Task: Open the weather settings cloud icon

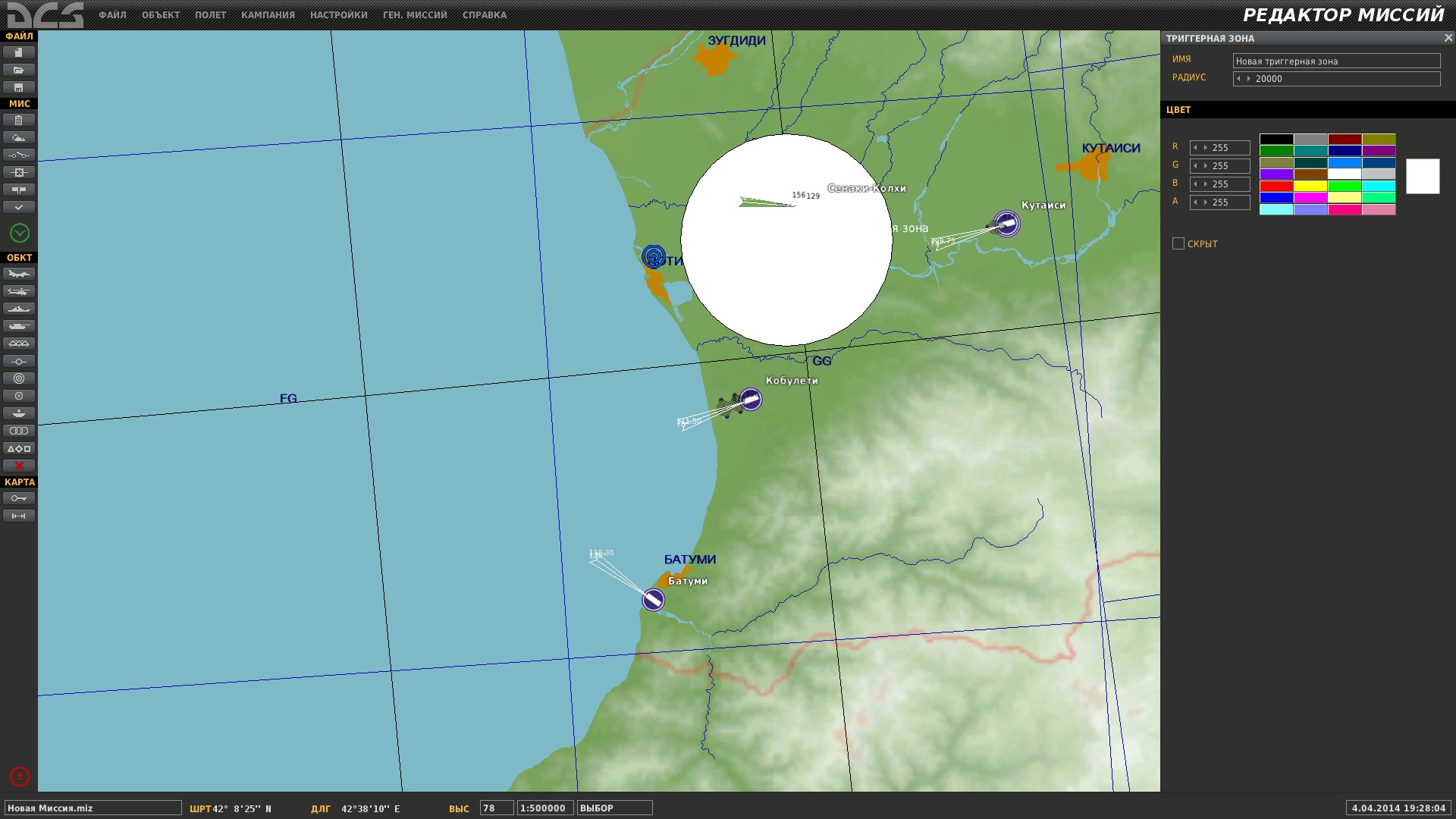Action: (x=19, y=137)
